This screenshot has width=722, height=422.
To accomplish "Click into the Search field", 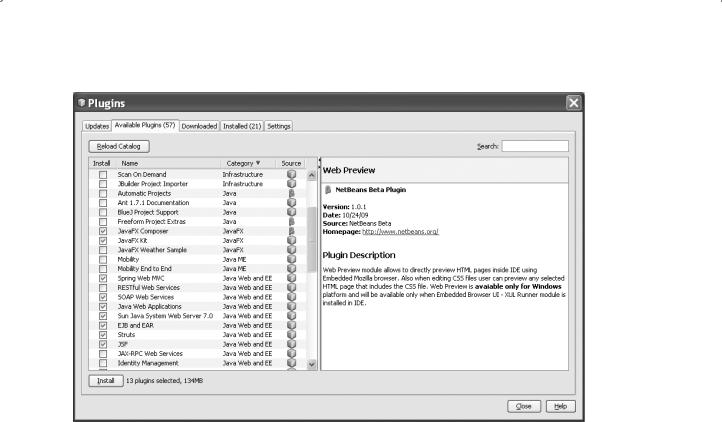I will (x=535, y=146).
